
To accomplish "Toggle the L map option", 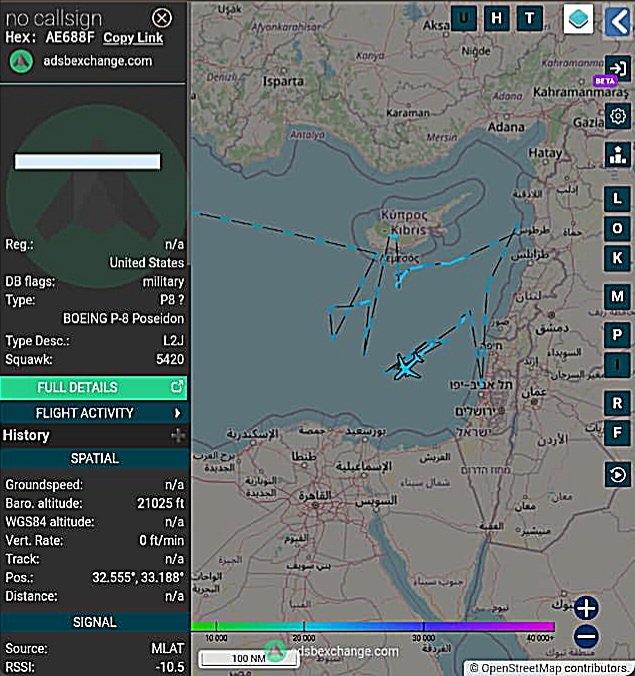I will pyautogui.click(x=617, y=199).
